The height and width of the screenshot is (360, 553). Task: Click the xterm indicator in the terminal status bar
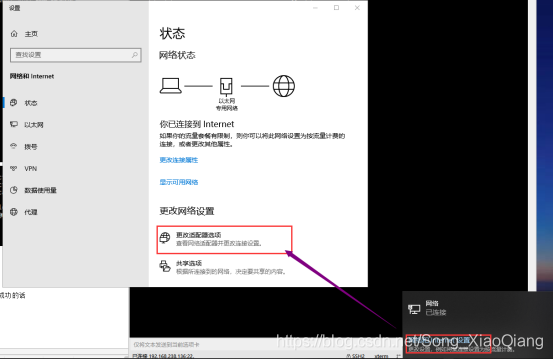382,356
